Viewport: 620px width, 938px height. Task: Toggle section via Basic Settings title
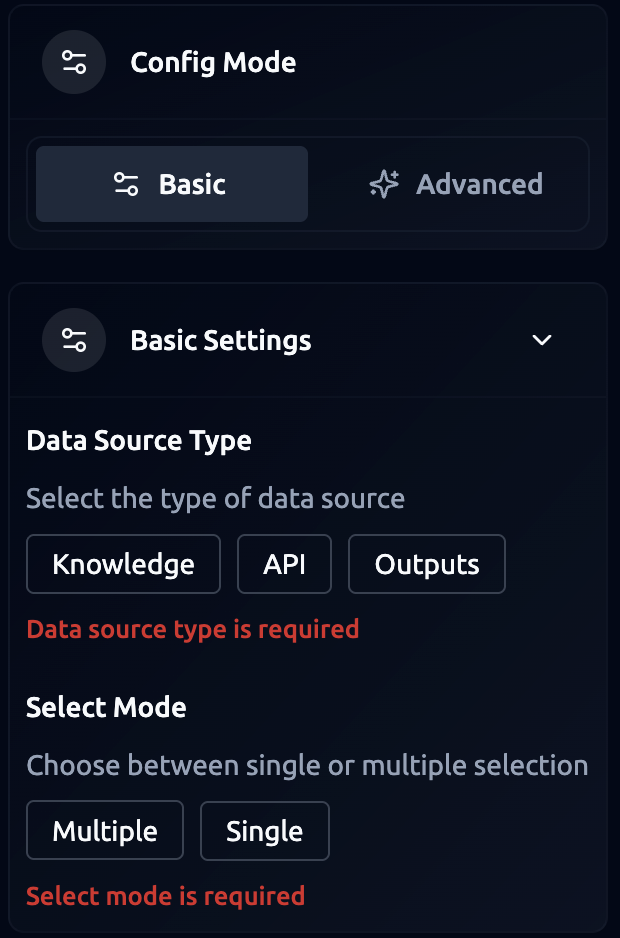tap(221, 340)
